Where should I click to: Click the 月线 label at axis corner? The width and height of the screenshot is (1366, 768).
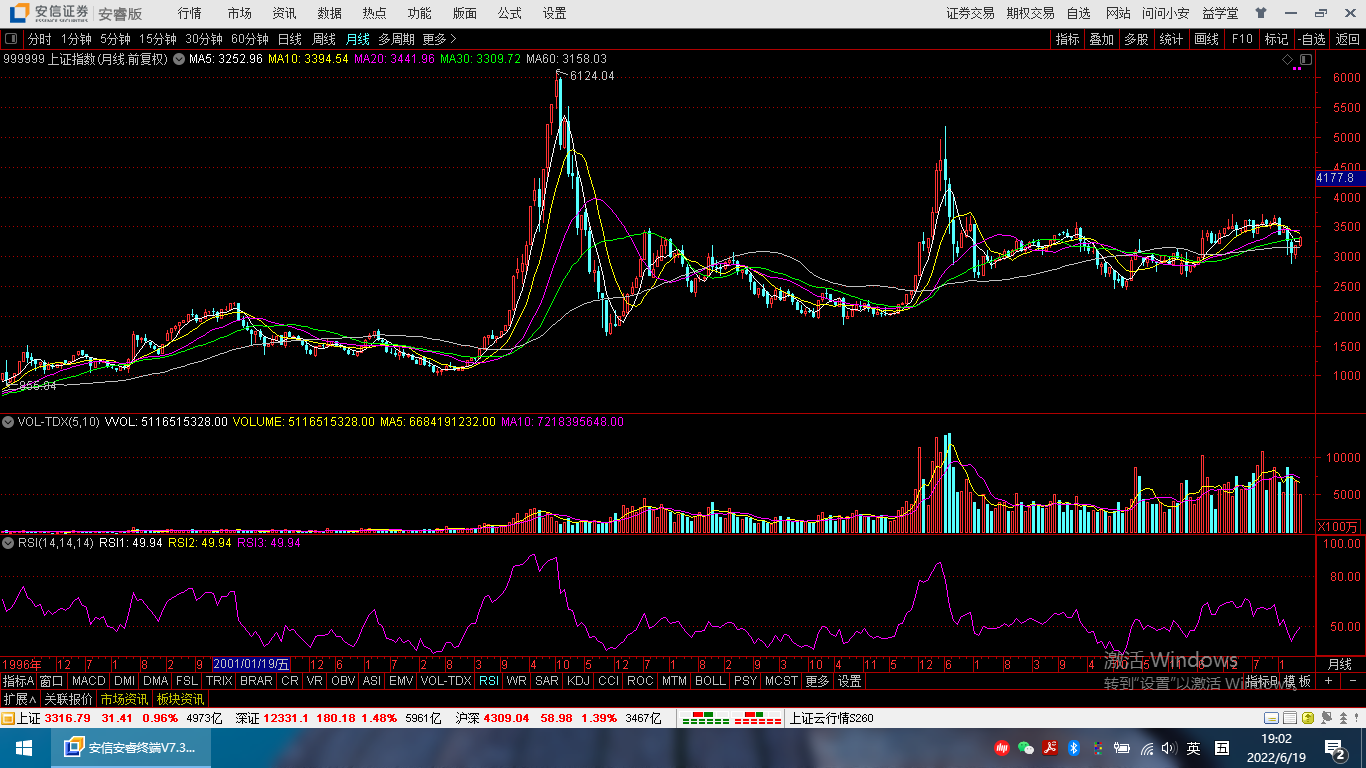[1339, 664]
